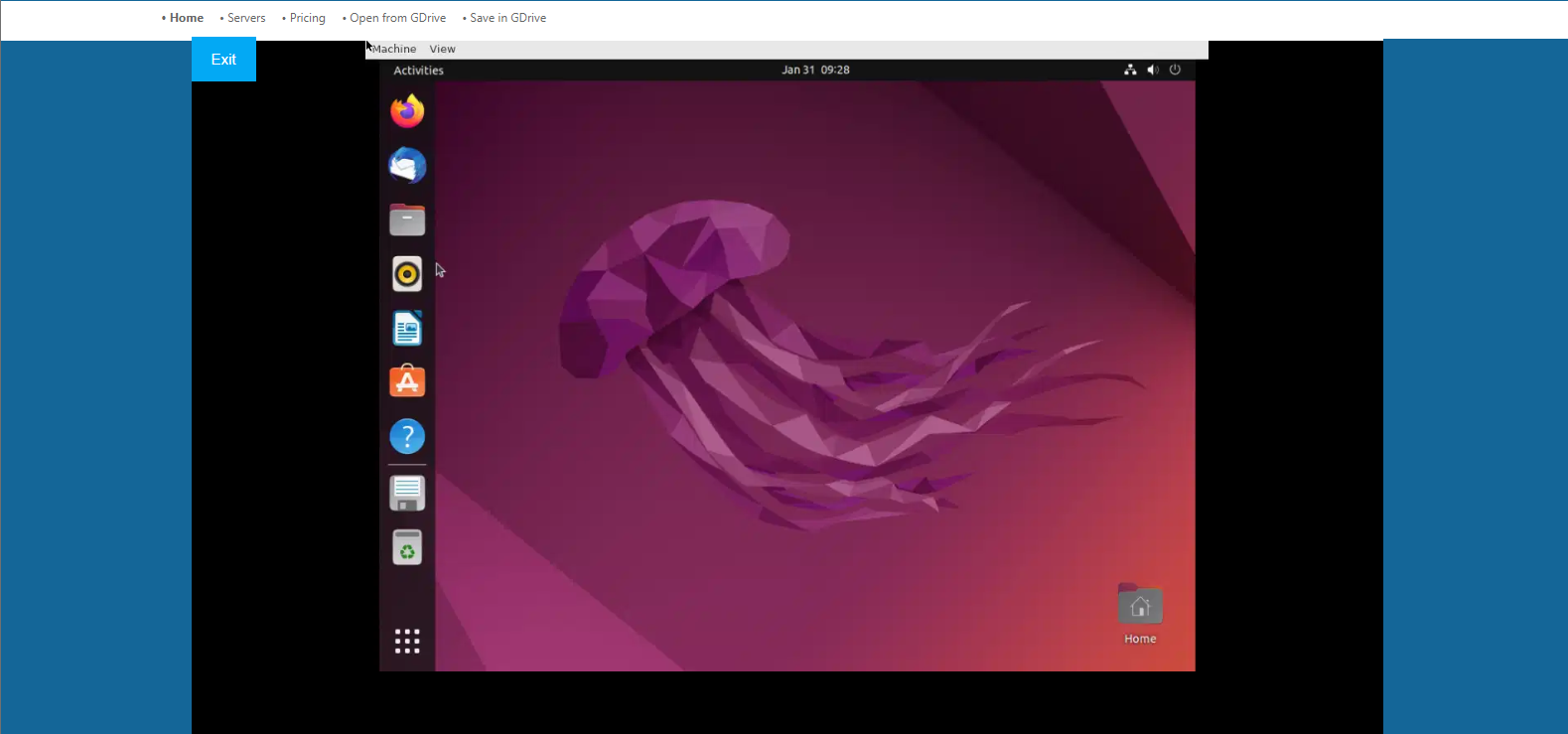
Task: Open Ubuntu Software store
Action: pos(407,382)
